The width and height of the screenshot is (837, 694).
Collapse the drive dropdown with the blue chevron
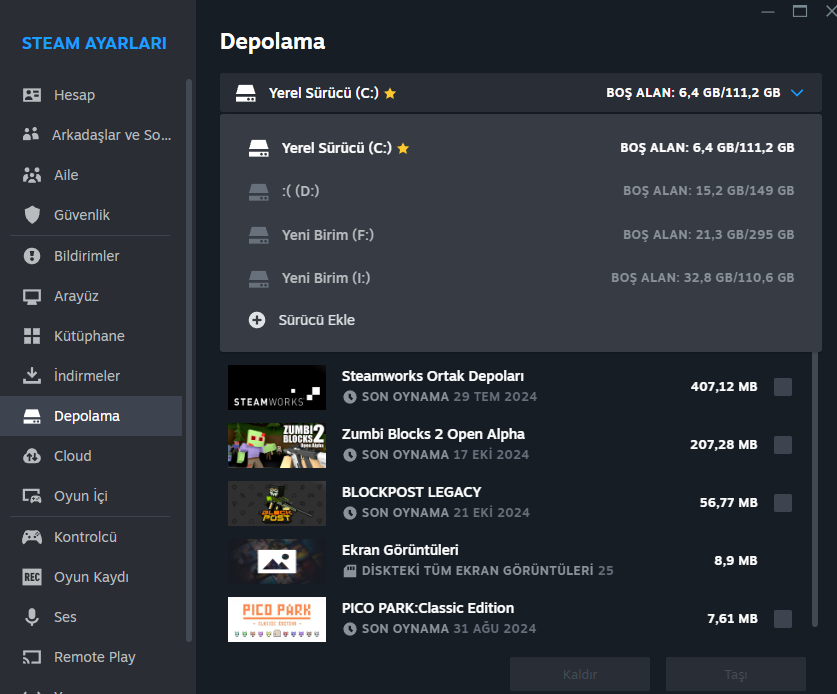[797, 93]
